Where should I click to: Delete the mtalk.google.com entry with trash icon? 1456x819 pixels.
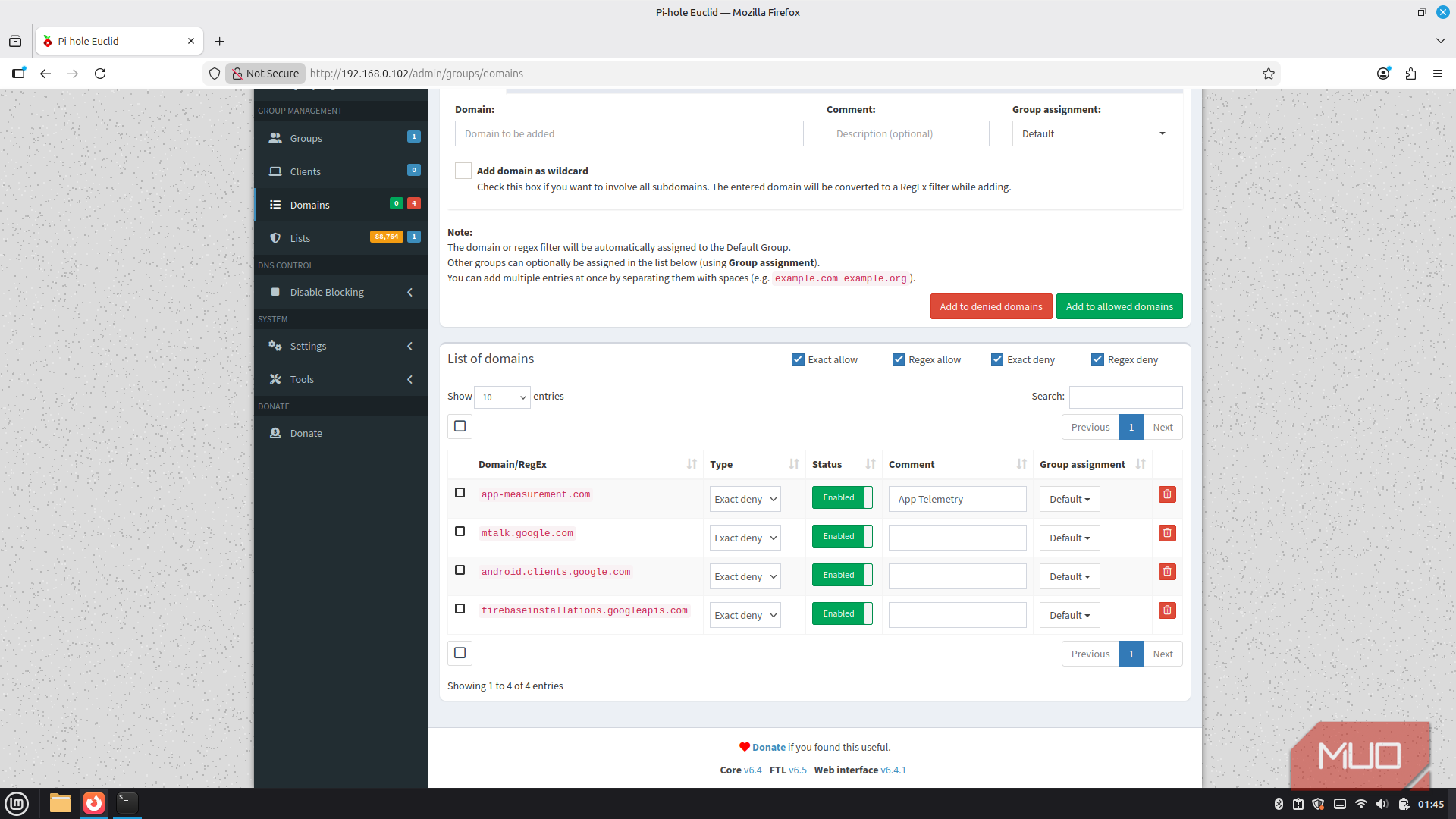1167,533
